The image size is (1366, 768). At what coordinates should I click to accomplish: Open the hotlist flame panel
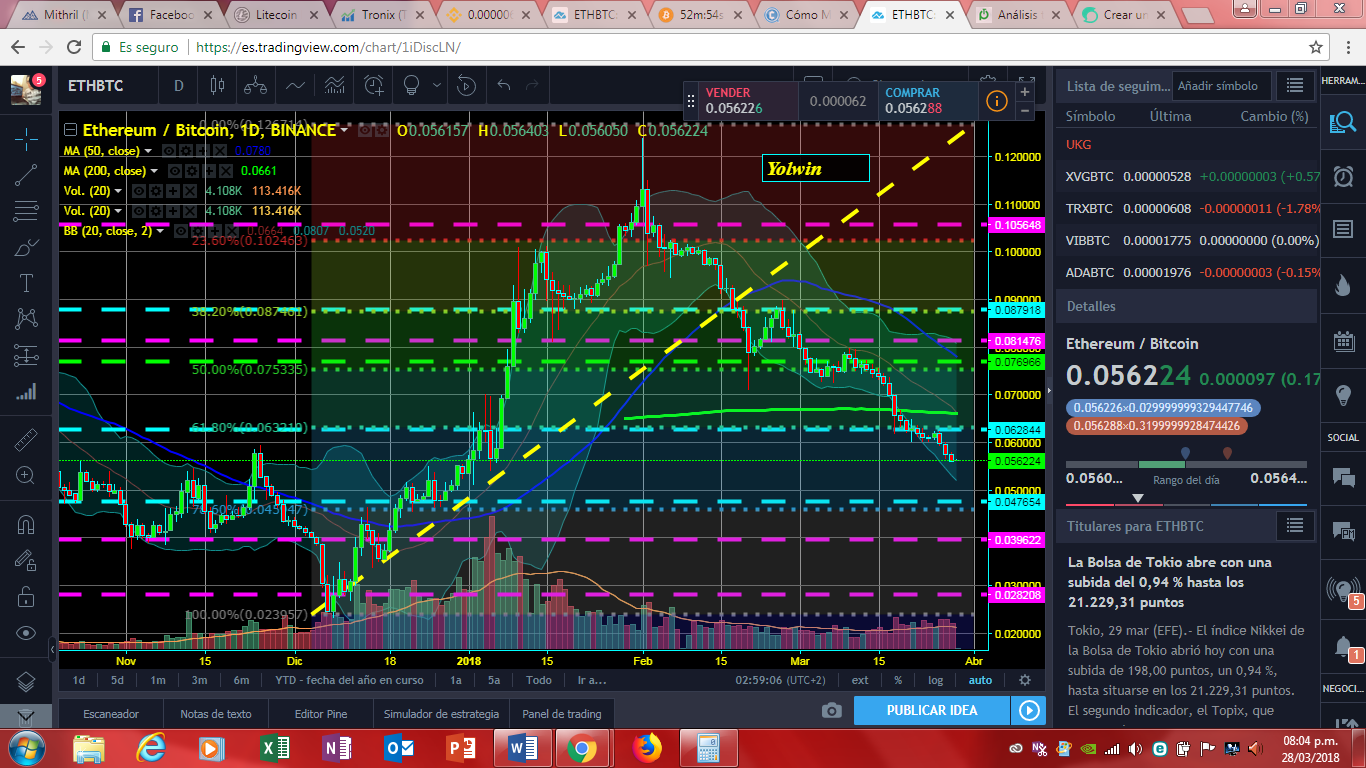tap(1341, 285)
